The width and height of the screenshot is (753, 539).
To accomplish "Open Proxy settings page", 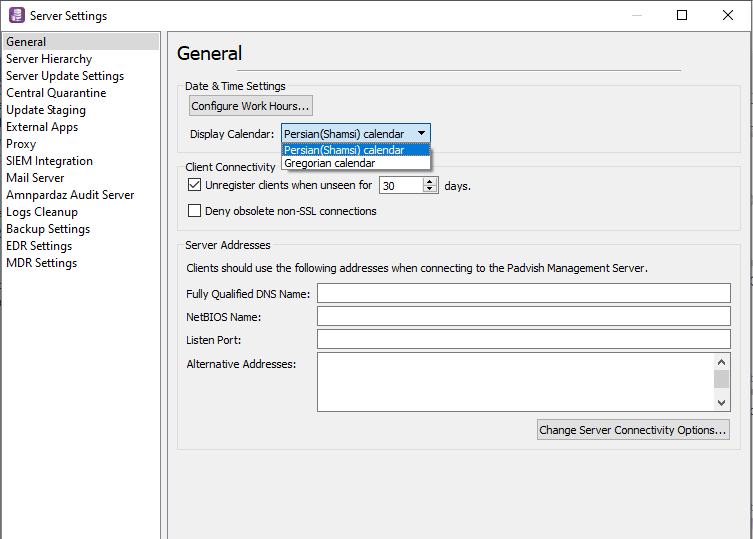I will click(21, 144).
